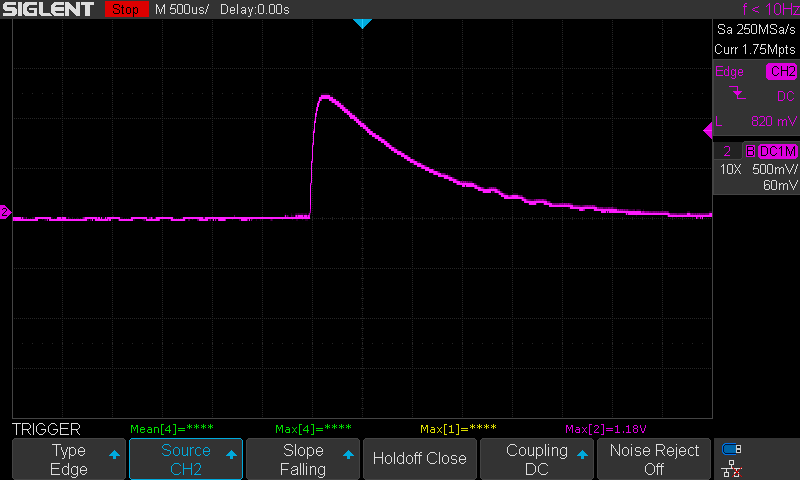
Task: Click the M 500us/ timebase readout
Action: point(181,9)
